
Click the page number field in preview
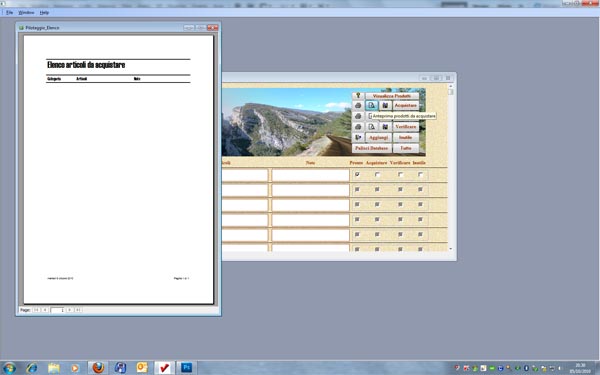(57, 310)
